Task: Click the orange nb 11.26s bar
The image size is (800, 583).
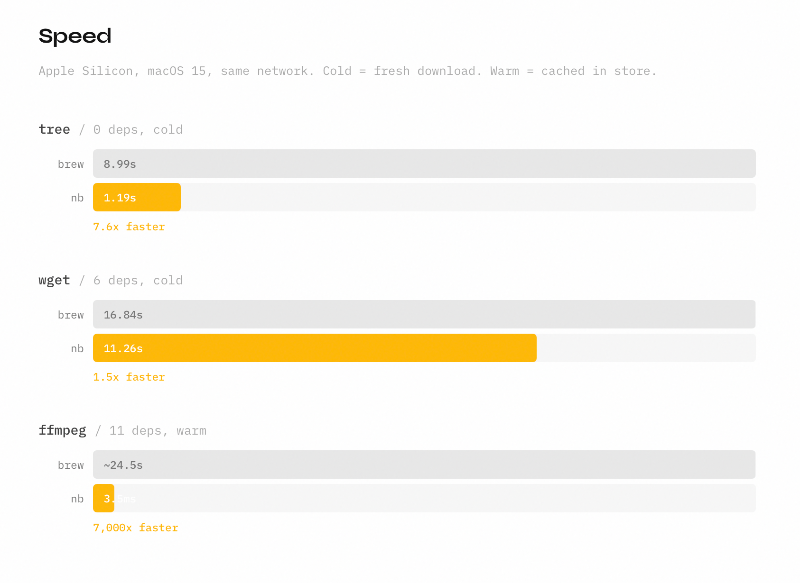Action: click(x=314, y=348)
